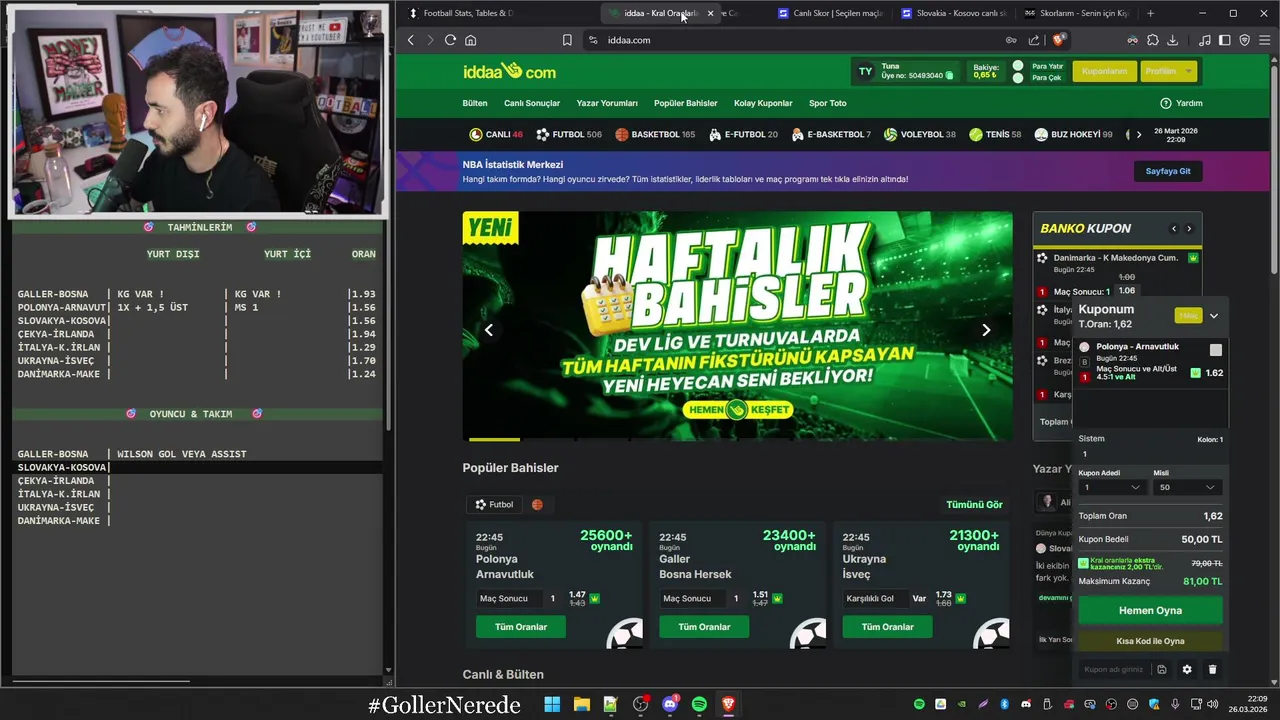Open the music note playlist icon

click(x=1204, y=40)
